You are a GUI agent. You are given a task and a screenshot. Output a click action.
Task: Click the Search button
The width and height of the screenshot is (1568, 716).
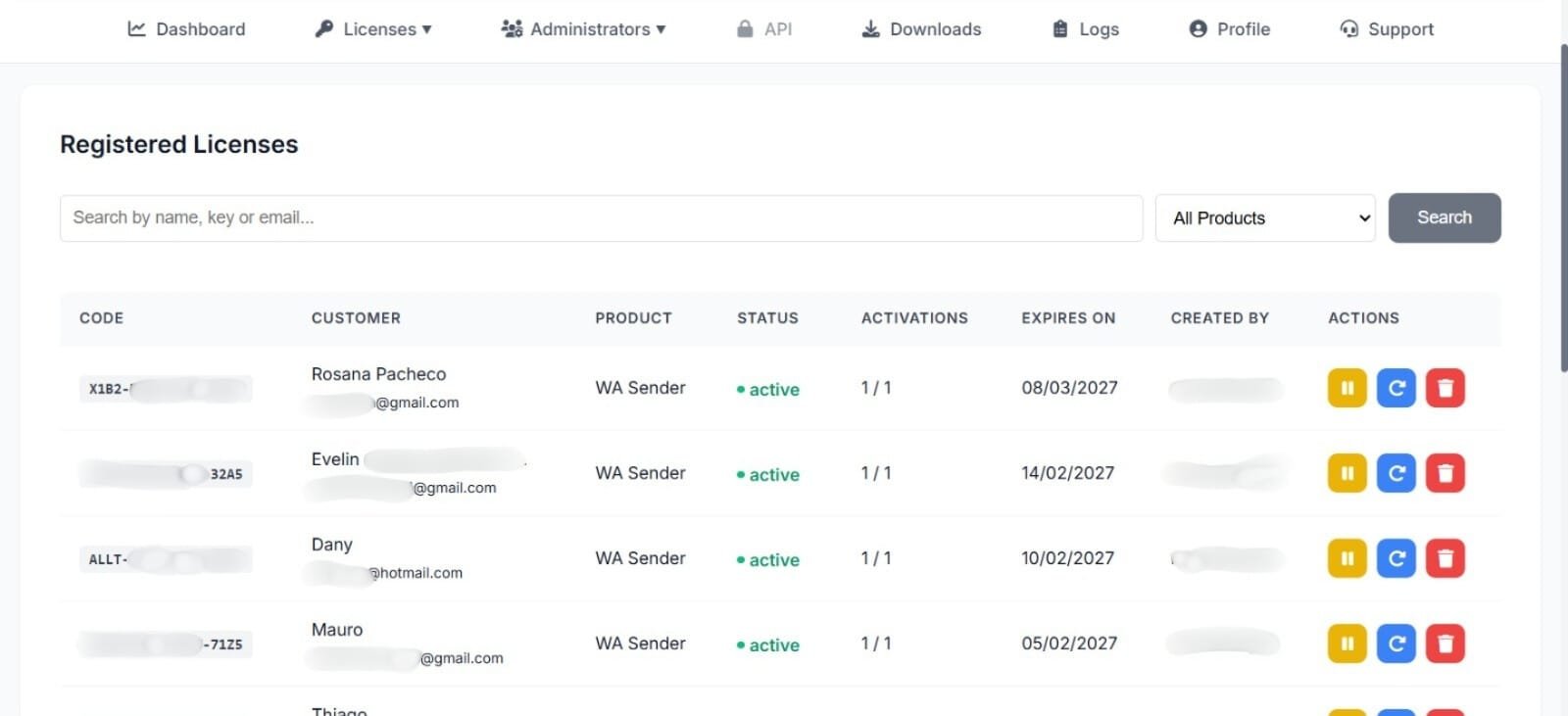click(1444, 217)
